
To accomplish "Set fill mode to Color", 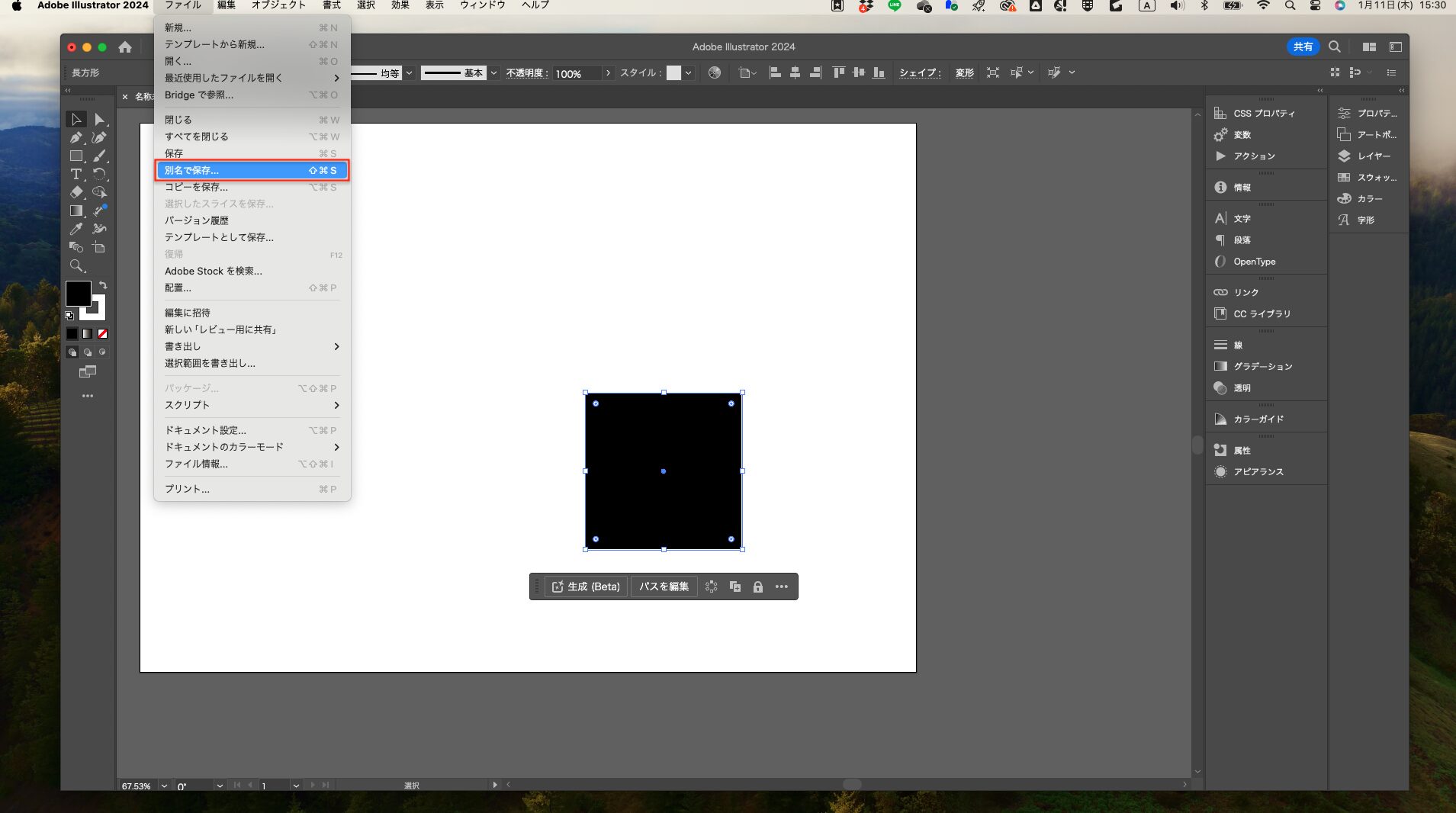I will [x=72, y=333].
